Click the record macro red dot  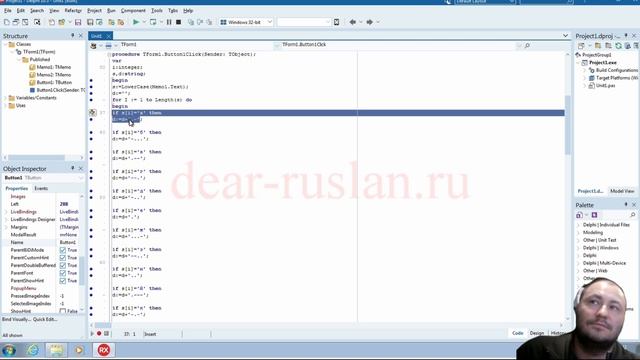coord(99,333)
